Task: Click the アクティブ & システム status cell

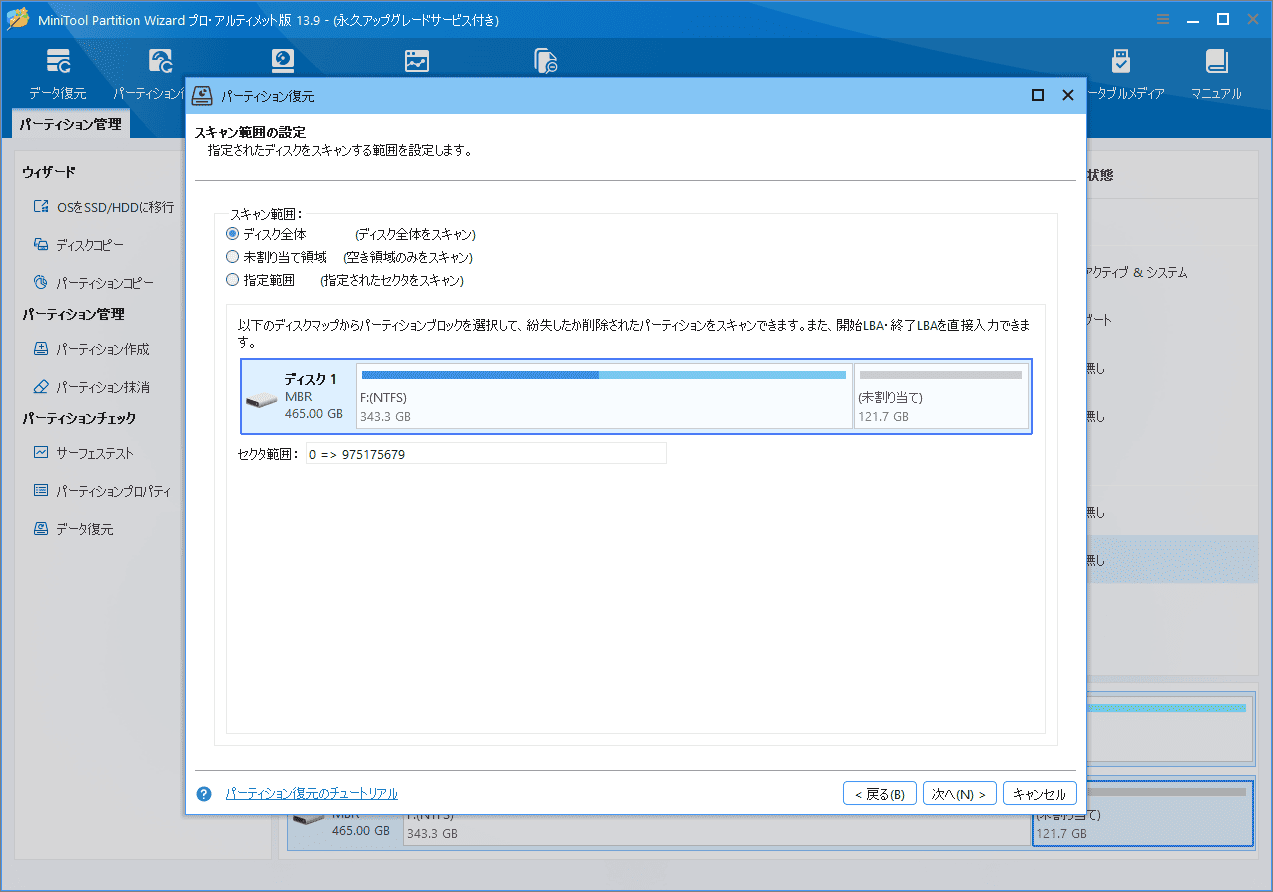Action: coord(1137,272)
